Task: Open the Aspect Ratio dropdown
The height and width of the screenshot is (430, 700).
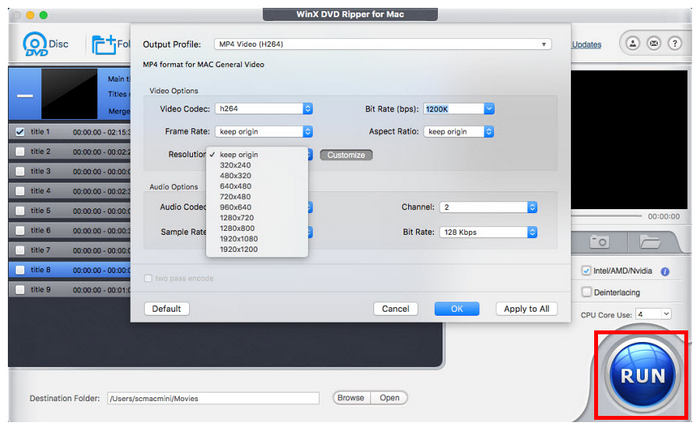Action: [x=459, y=131]
